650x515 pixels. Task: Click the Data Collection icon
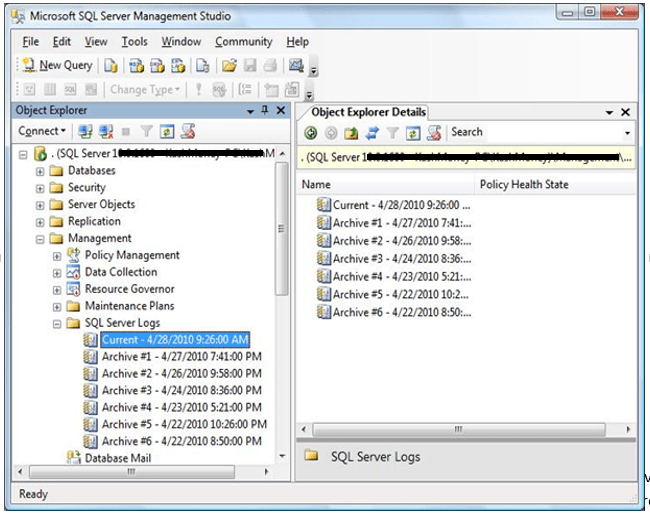73,272
